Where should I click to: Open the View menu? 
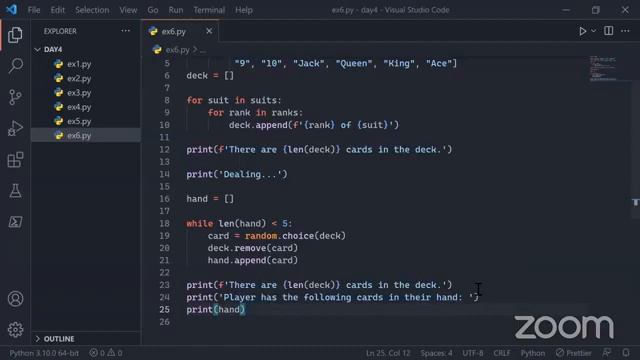[x=128, y=10]
